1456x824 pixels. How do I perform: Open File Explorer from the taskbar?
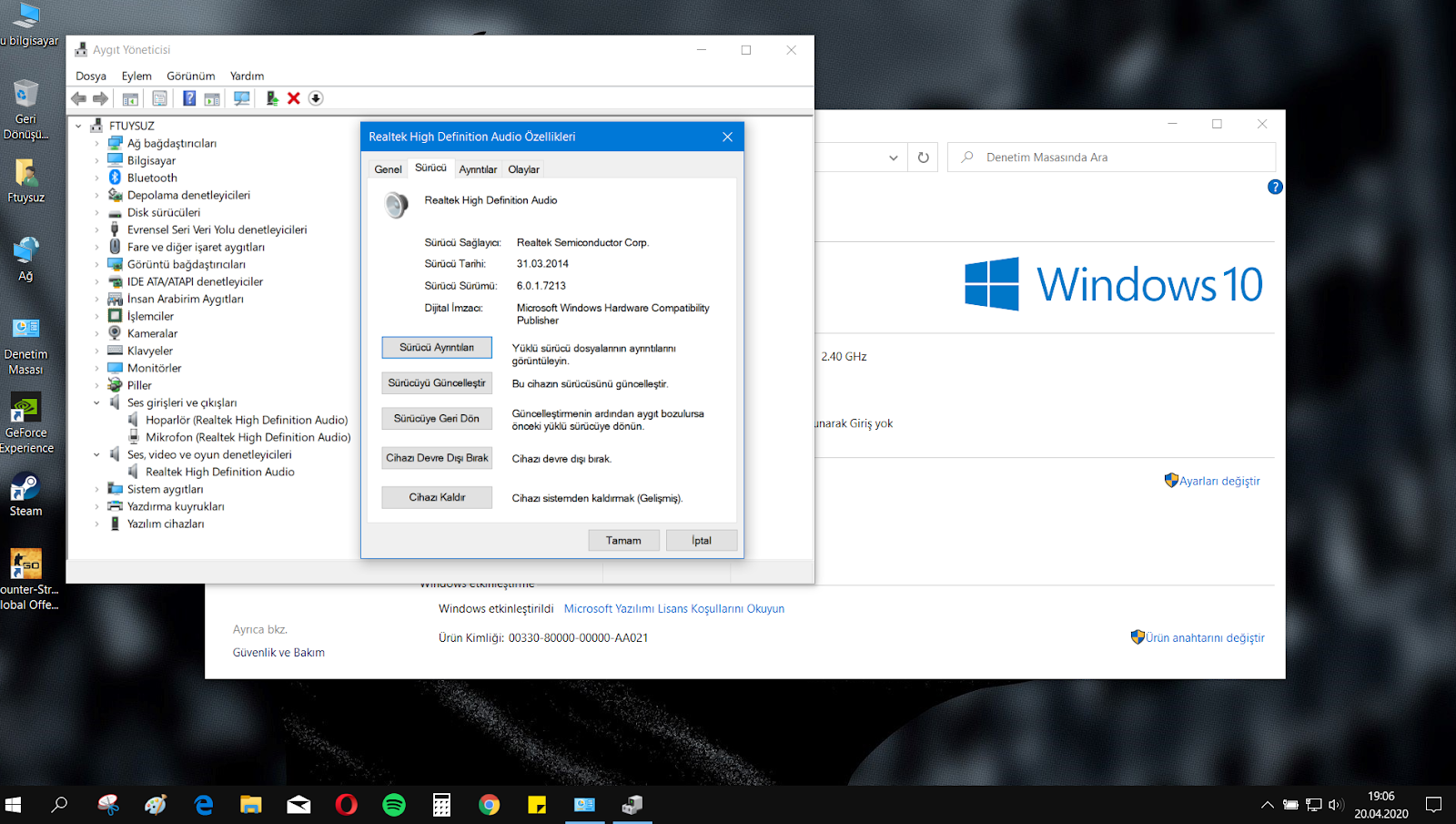tap(251, 804)
